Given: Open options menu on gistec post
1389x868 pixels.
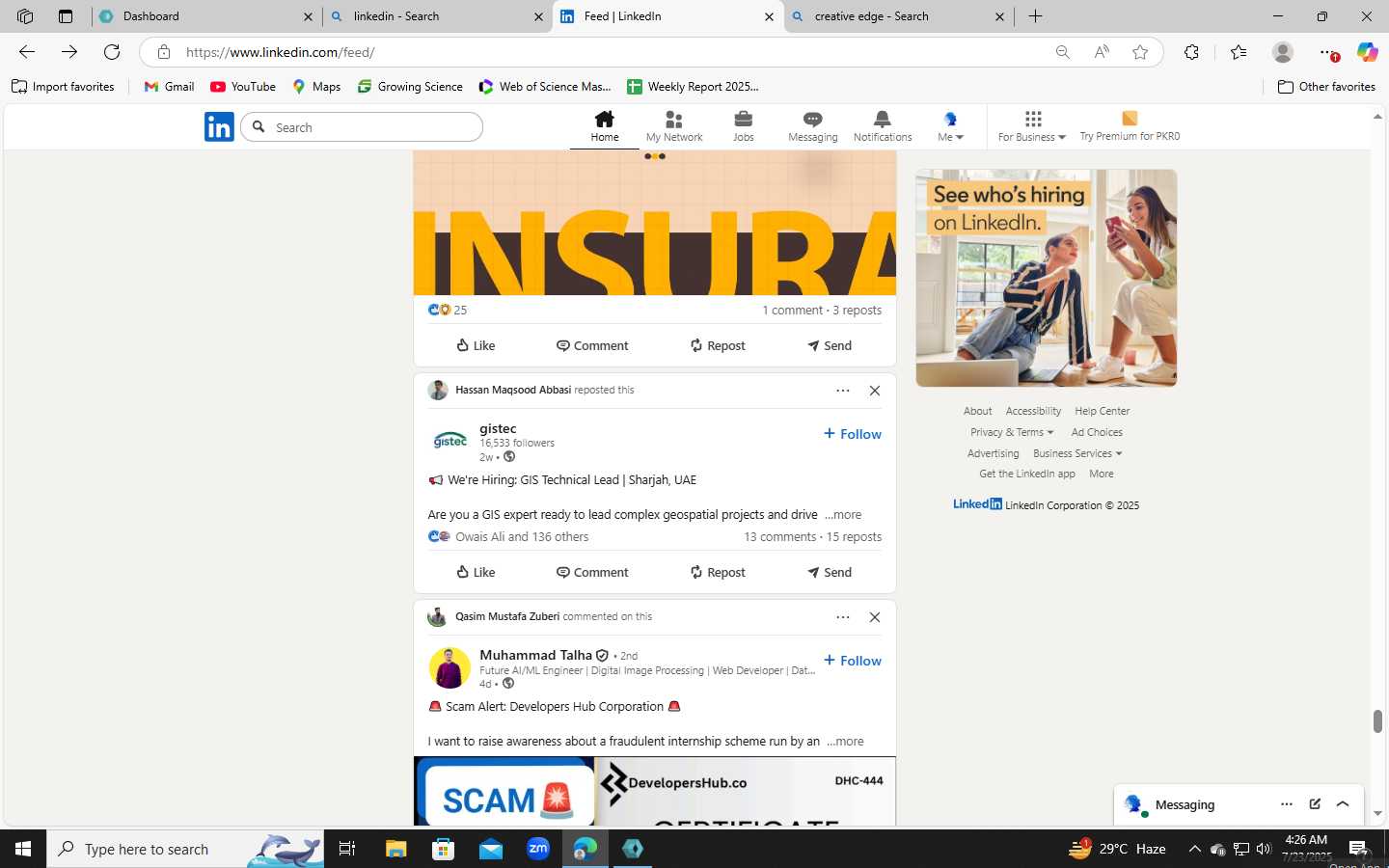Looking at the screenshot, I should 843,391.
